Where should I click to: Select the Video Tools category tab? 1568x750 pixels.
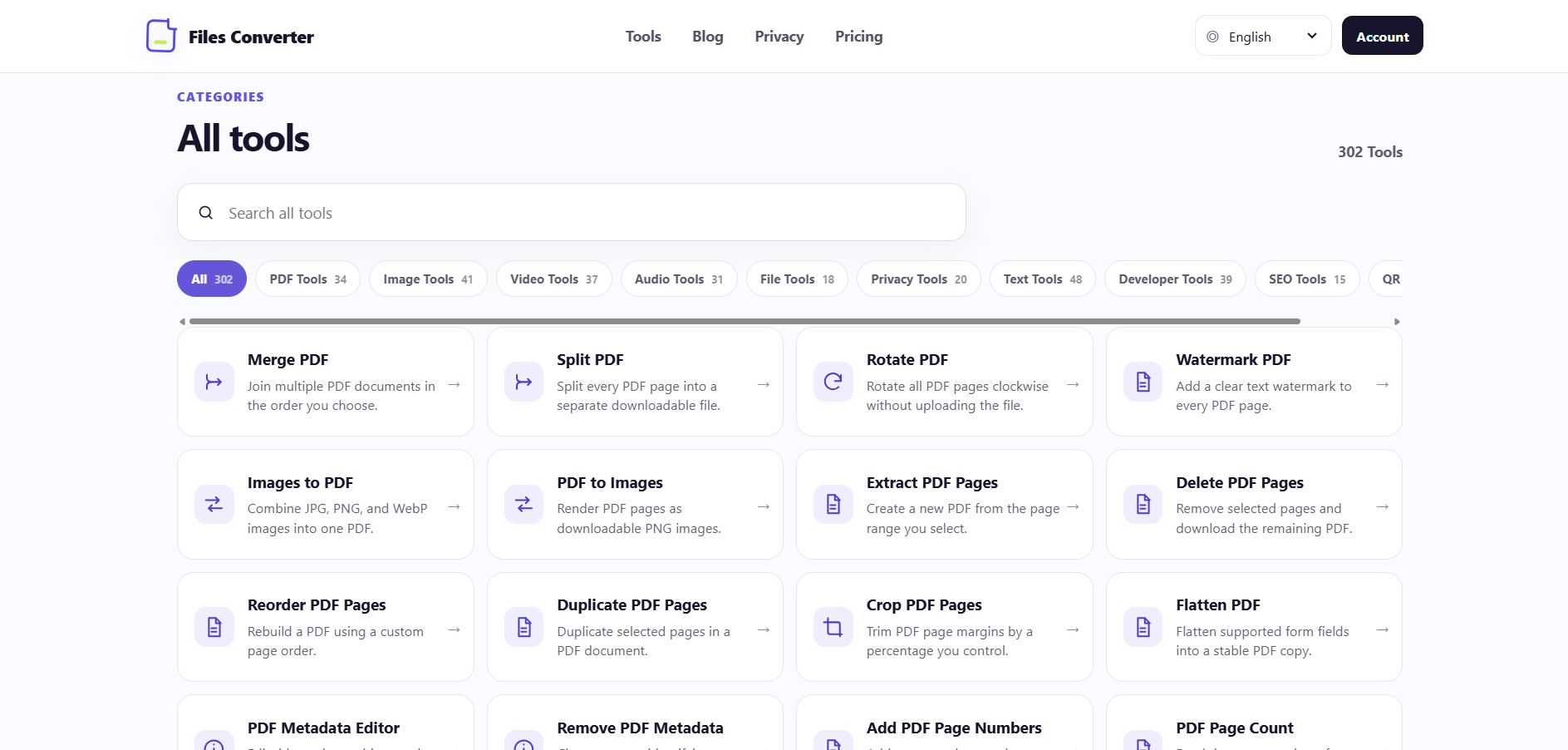coord(554,279)
